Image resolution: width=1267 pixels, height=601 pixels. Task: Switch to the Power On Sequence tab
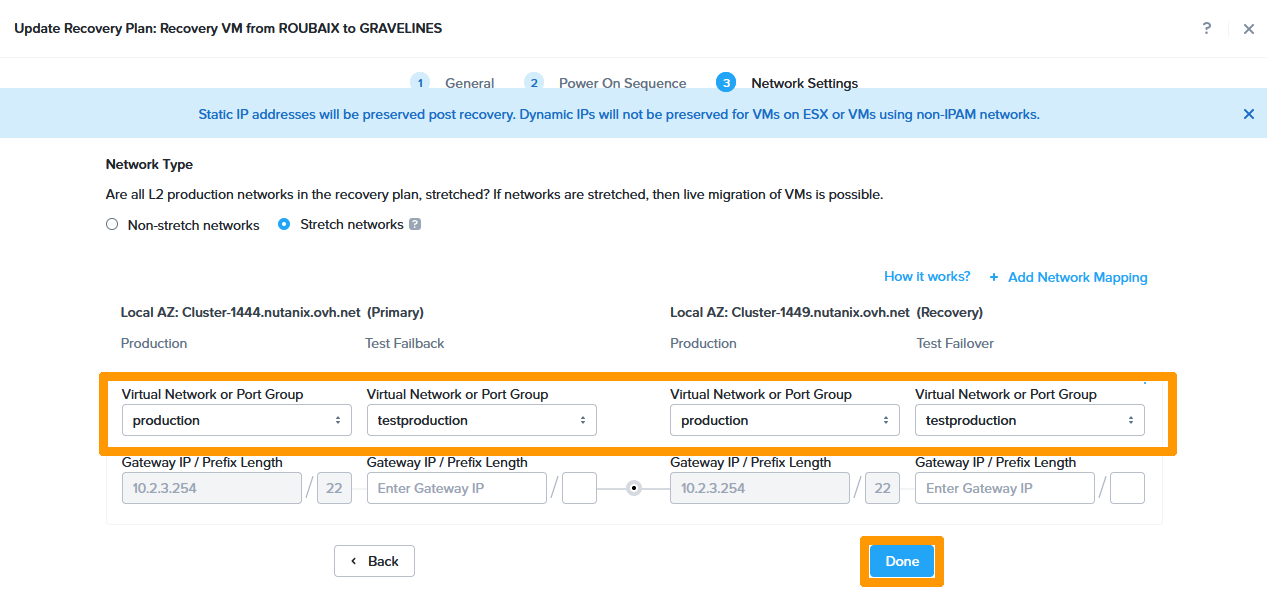622,83
